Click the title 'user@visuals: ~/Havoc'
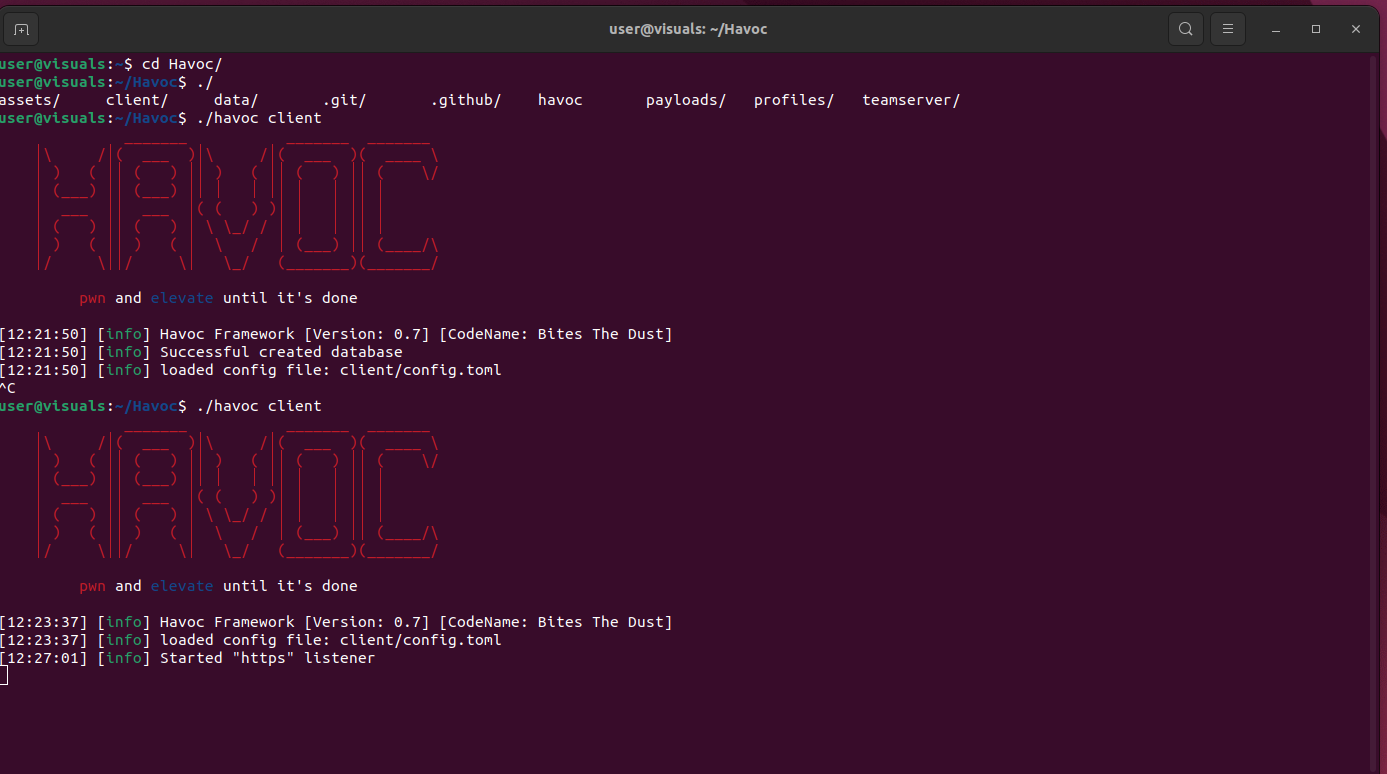 coord(688,29)
